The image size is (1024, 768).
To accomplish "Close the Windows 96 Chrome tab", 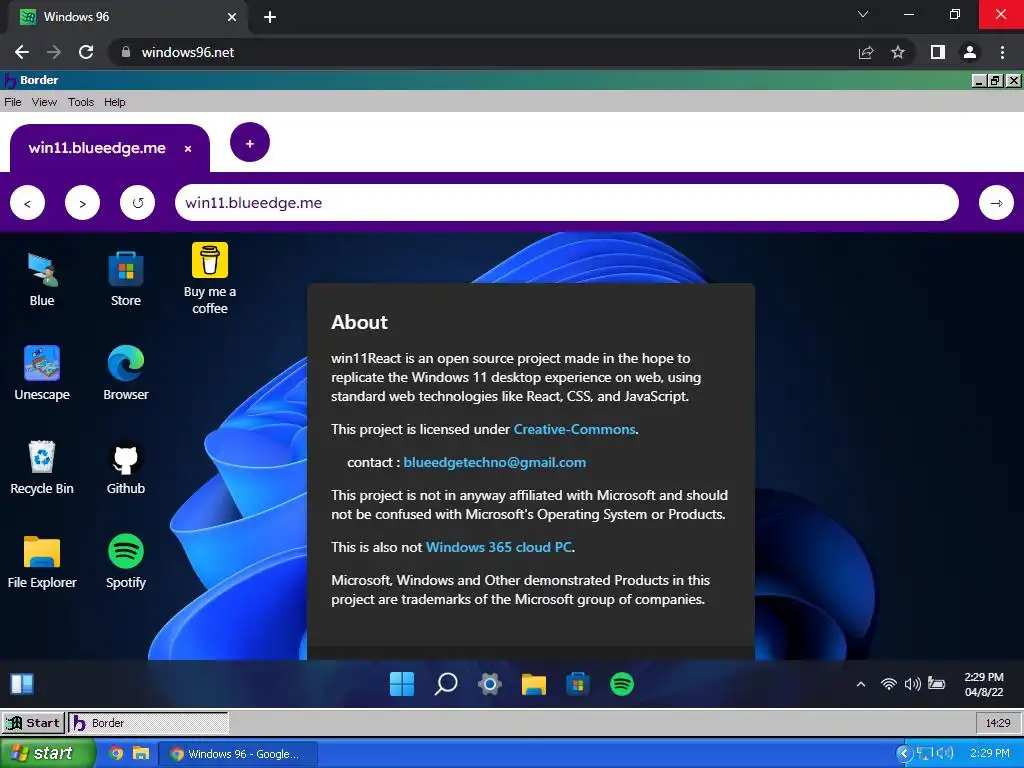I will point(232,17).
